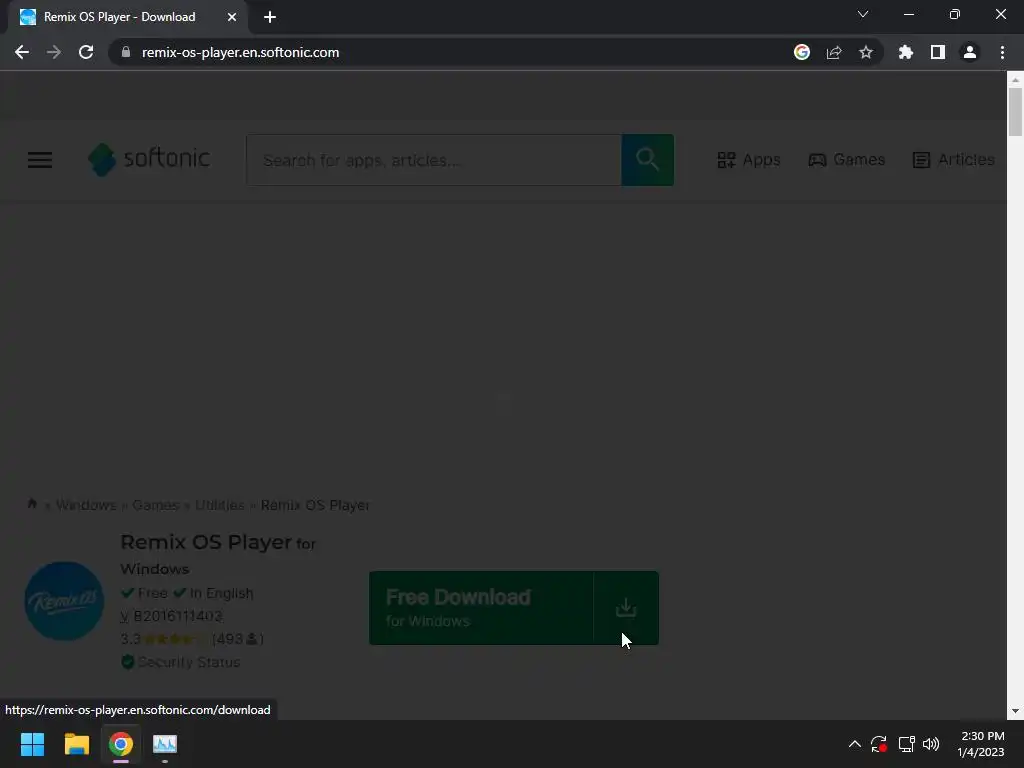This screenshot has height=768, width=1024.
Task: Click the sync tray icon with red dot
Action: point(879,744)
